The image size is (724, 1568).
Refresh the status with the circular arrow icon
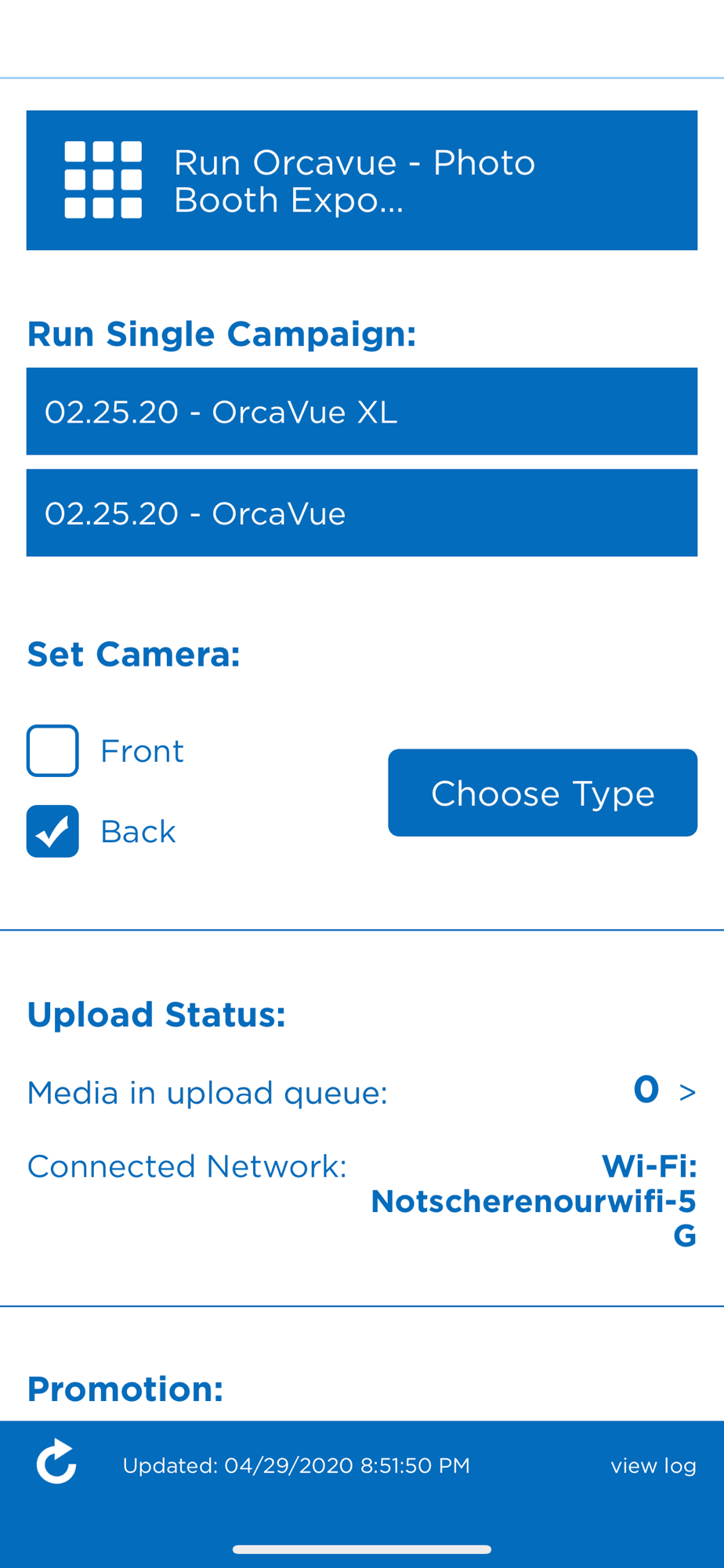56,1462
